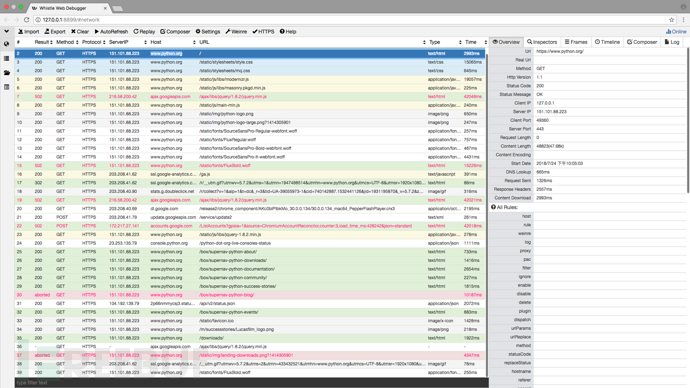The height and width of the screenshot is (388, 690).
Task: Switch to the Overview tab
Action: [x=506, y=42]
